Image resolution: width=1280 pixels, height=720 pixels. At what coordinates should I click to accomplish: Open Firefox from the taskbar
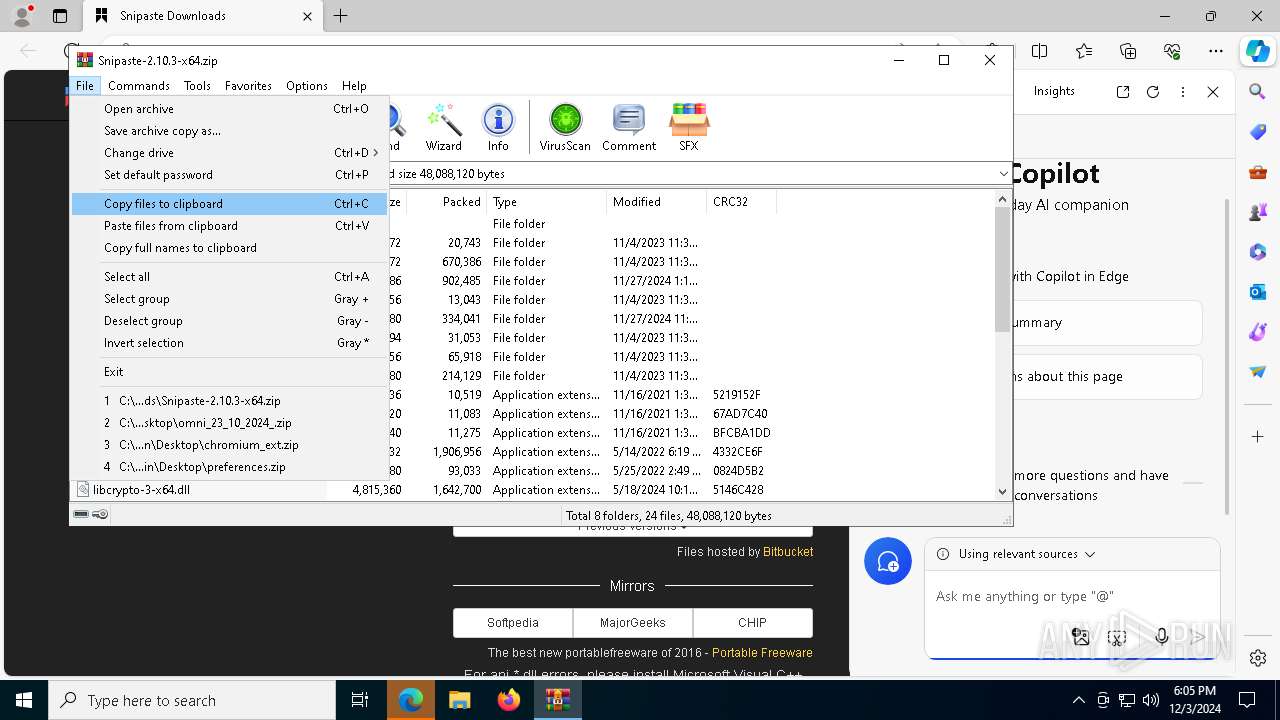(508, 700)
